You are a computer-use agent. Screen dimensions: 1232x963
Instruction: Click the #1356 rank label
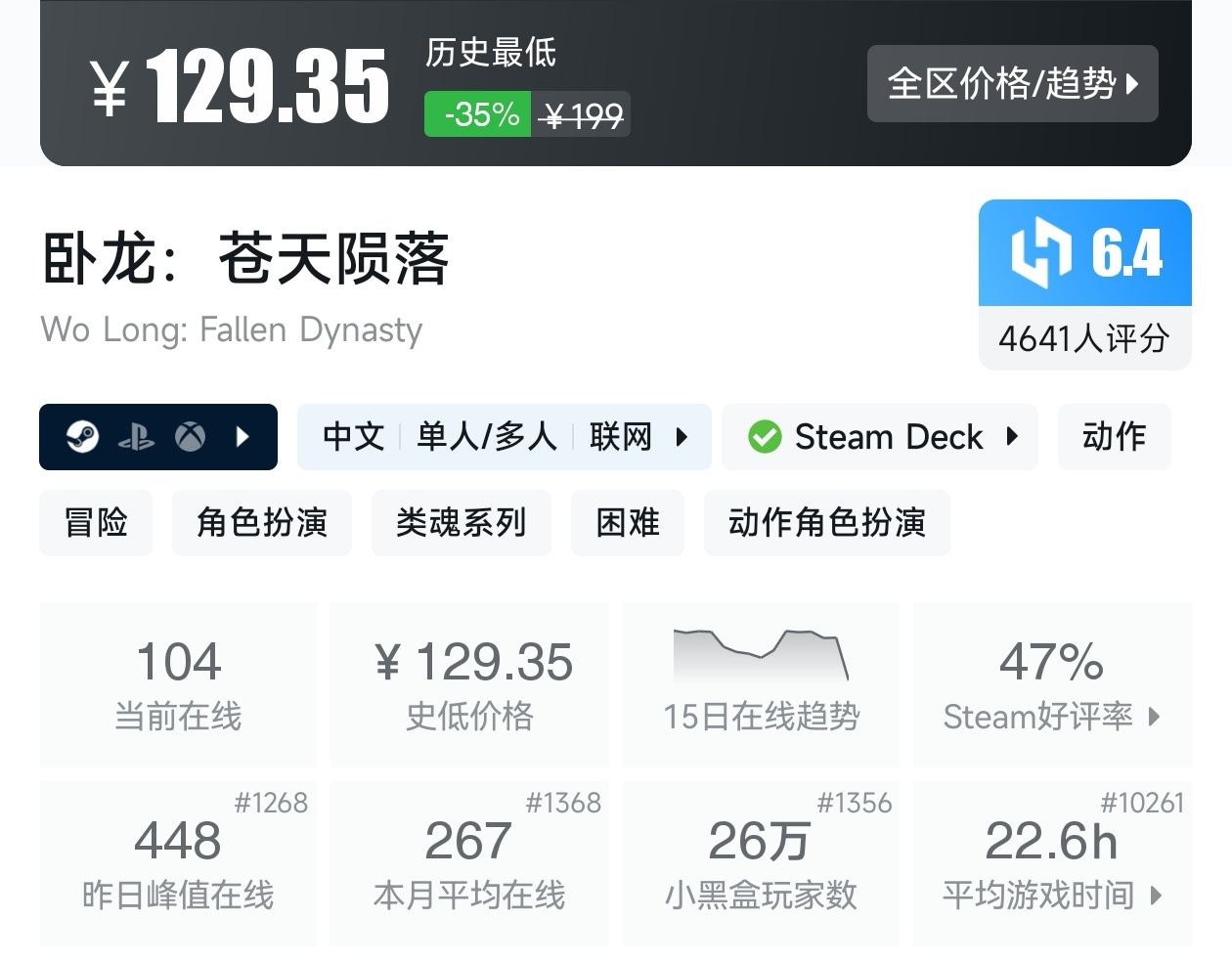(855, 803)
